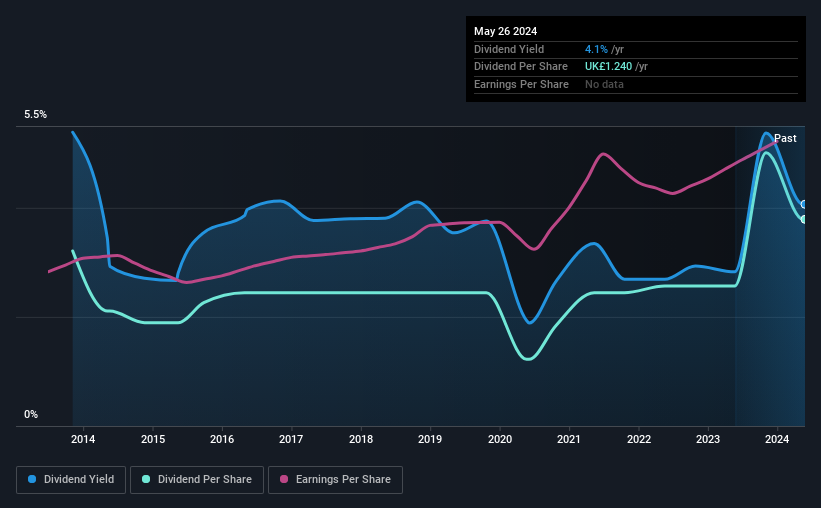The height and width of the screenshot is (508, 821).
Task: Toggle the Earnings Per Share legend button
Action: (x=335, y=480)
